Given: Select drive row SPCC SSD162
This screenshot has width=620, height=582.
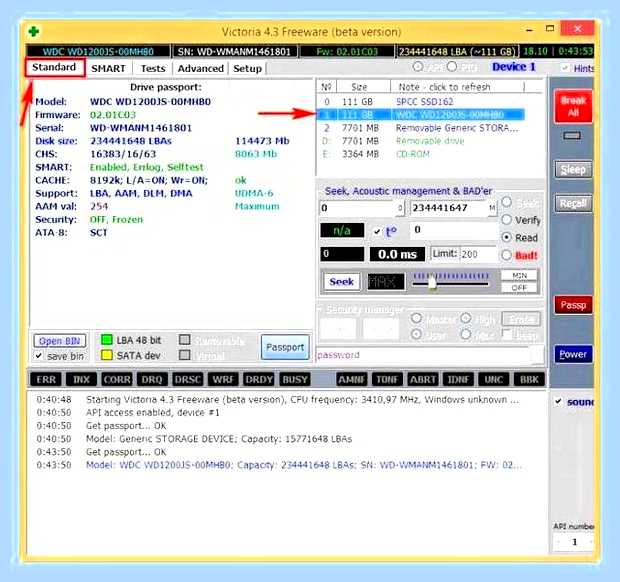Looking at the screenshot, I should (x=421, y=102).
